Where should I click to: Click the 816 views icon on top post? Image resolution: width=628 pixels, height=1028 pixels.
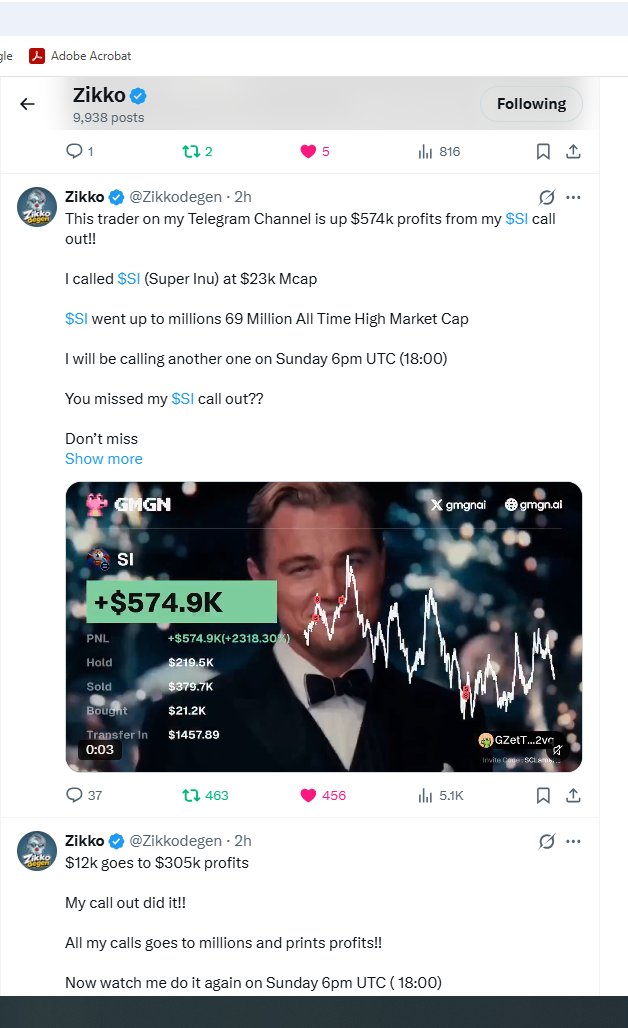pyautogui.click(x=425, y=151)
